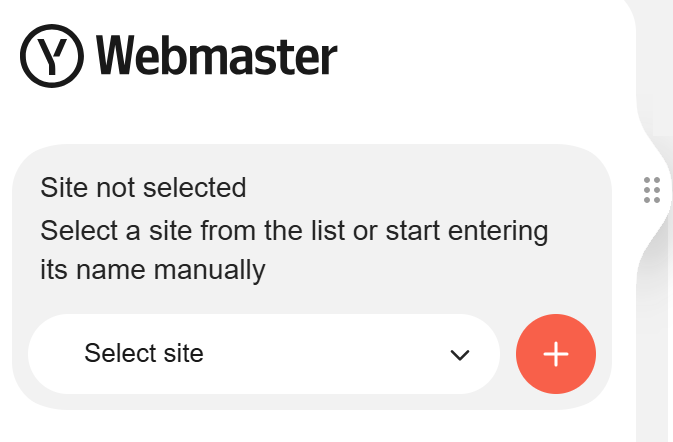Grab the dotted grip on the panel edge
This screenshot has width=673, height=442.
coord(652,188)
